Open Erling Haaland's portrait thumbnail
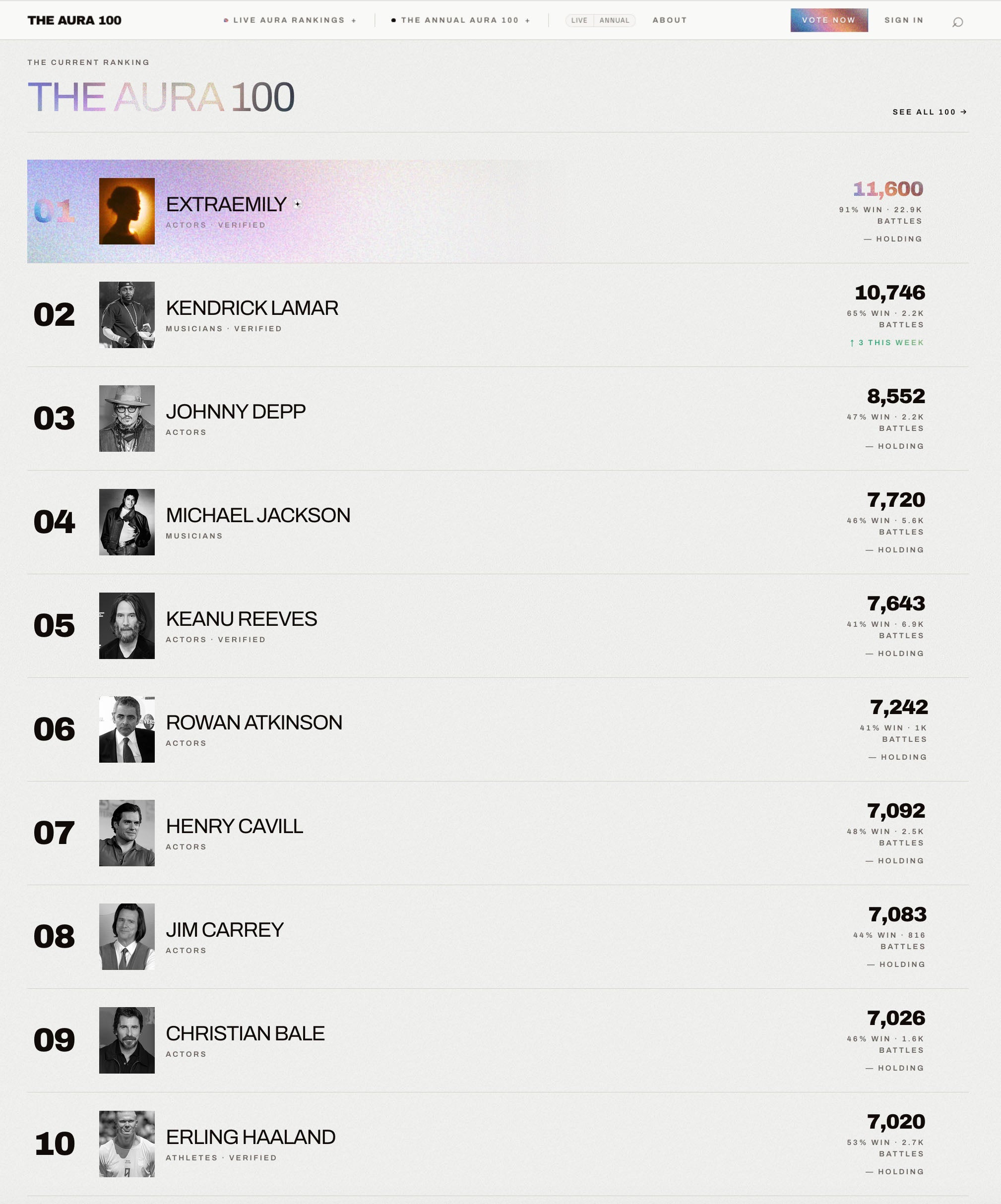1001x1204 pixels. [x=127, y=1144]
